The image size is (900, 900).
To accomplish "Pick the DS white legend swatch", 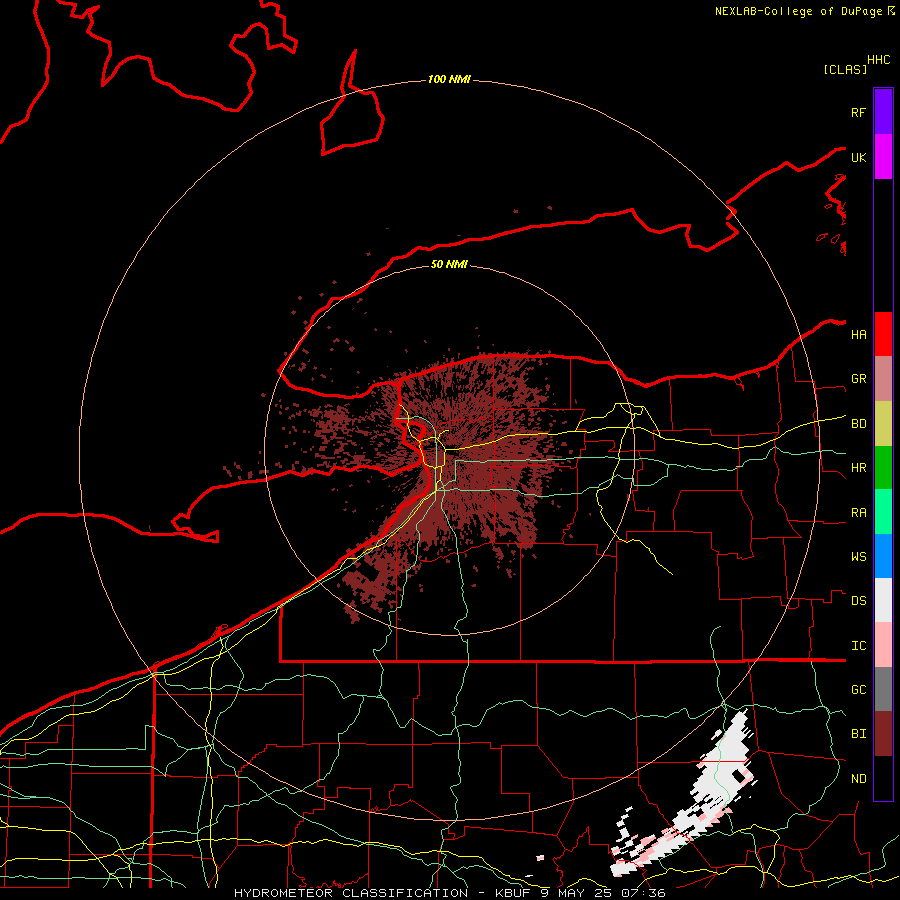I will pos(883,600).
